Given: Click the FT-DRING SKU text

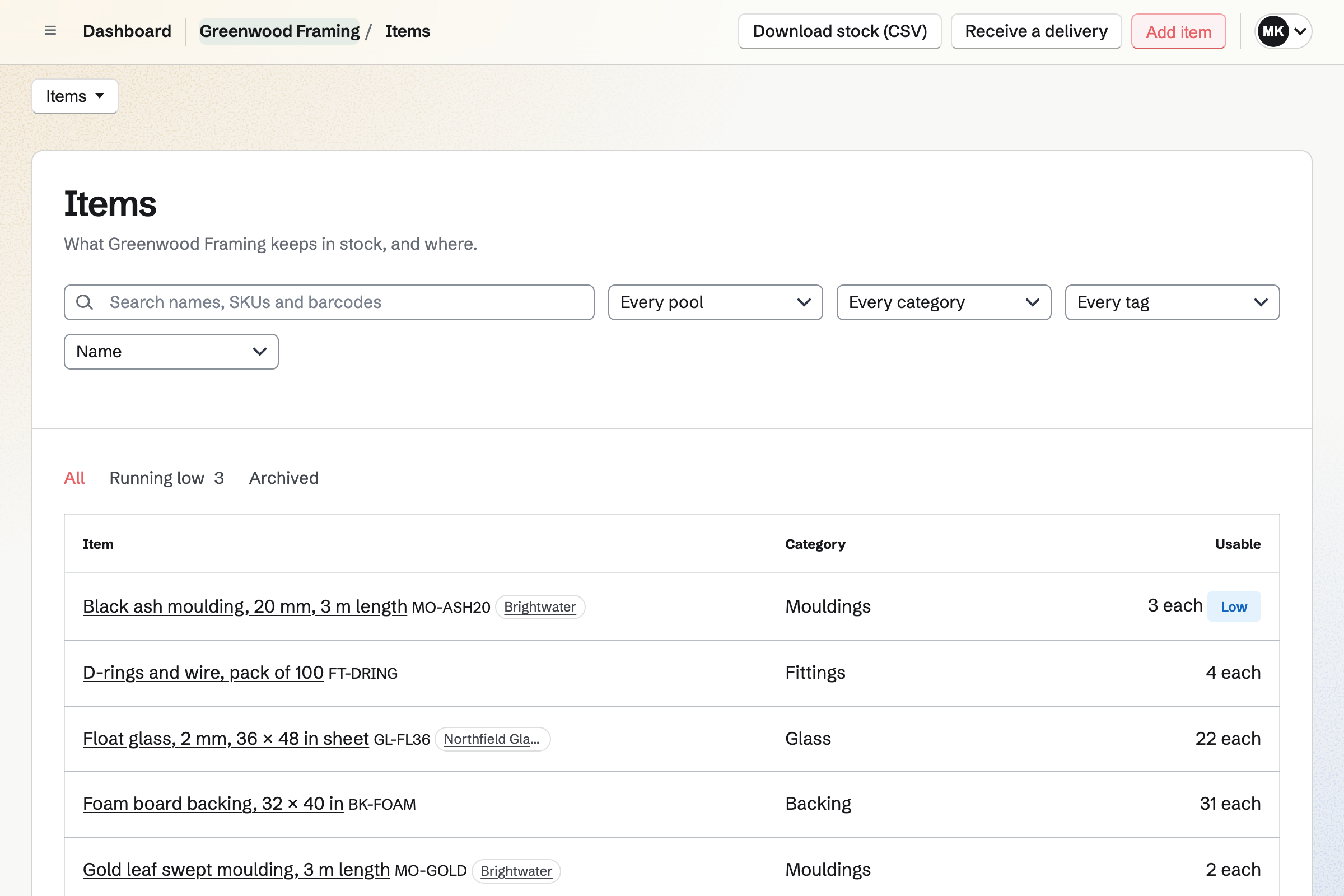Looking at the screenshot, I should click(x=363, y=674).
